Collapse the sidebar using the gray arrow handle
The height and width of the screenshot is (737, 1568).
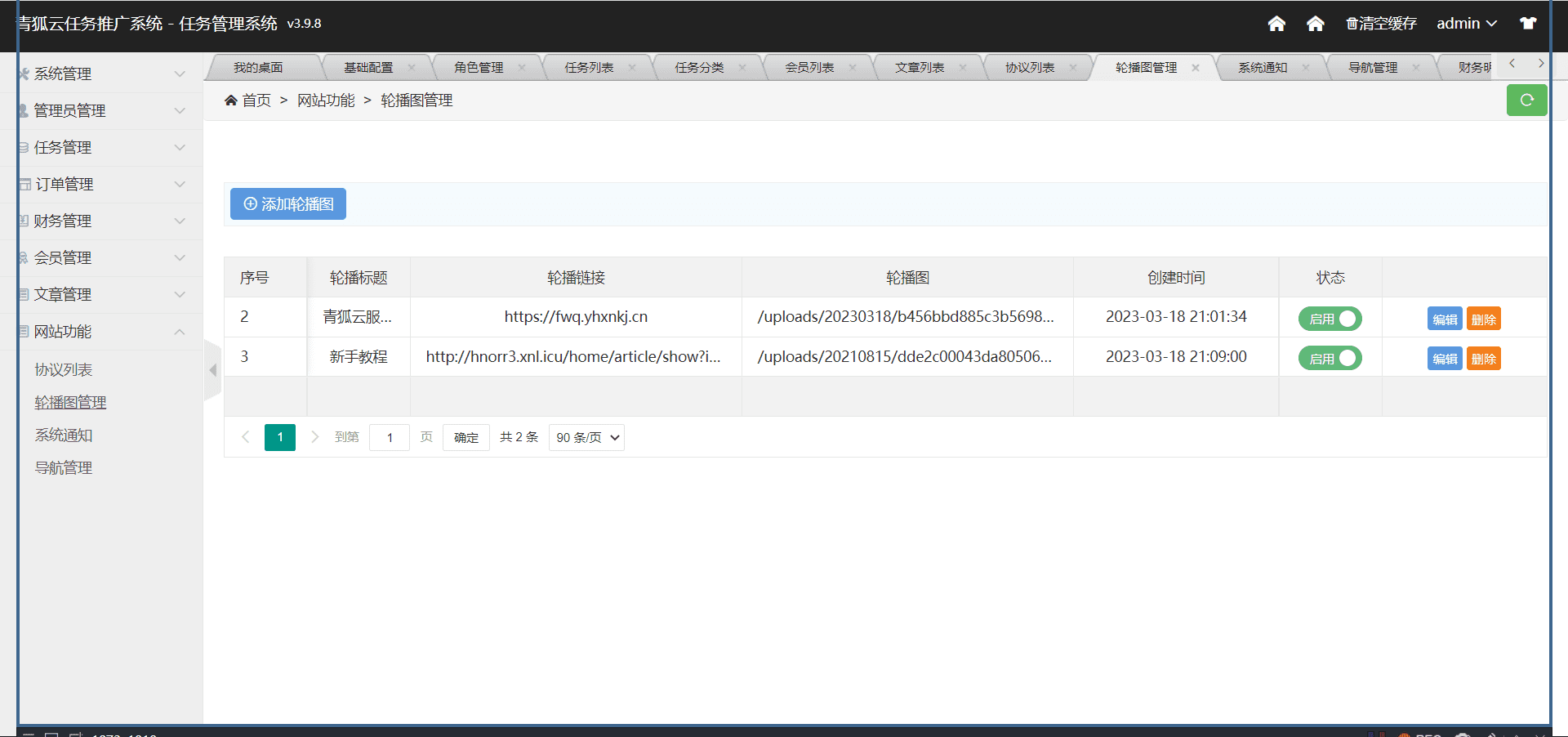click(x=212, y=370)
